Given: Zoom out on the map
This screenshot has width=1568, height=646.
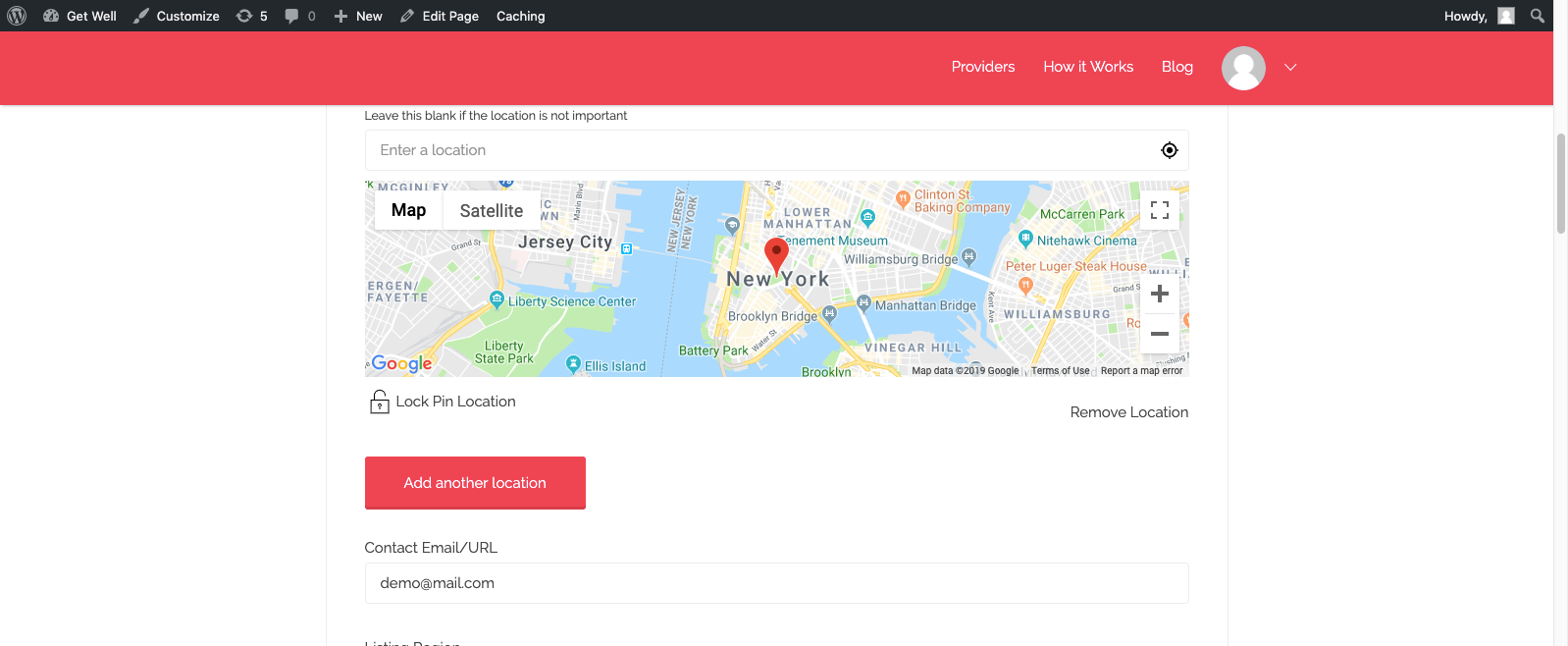Looking at the screenshot, I should pos(1160,334).
